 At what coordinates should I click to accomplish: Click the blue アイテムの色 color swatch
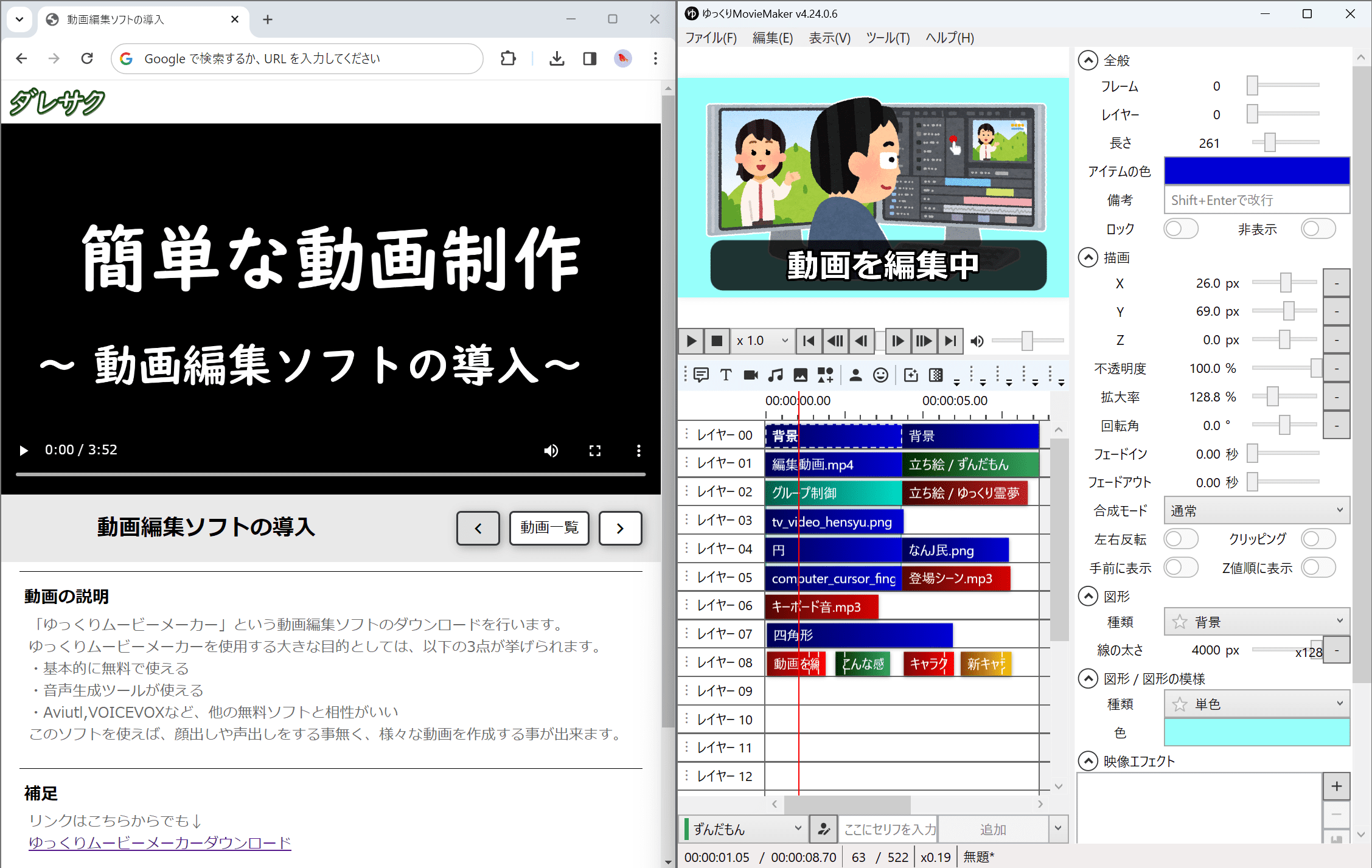point(1256,171)
